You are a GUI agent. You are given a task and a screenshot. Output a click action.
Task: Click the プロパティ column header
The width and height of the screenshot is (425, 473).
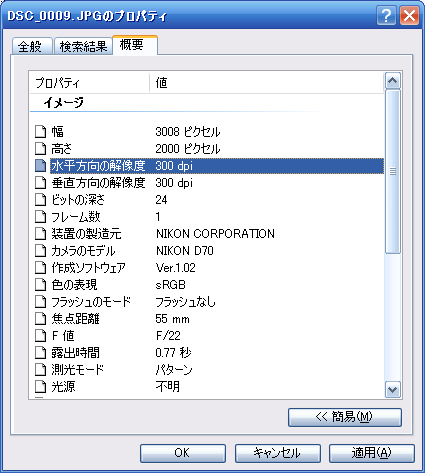click(x=90, y=82)
